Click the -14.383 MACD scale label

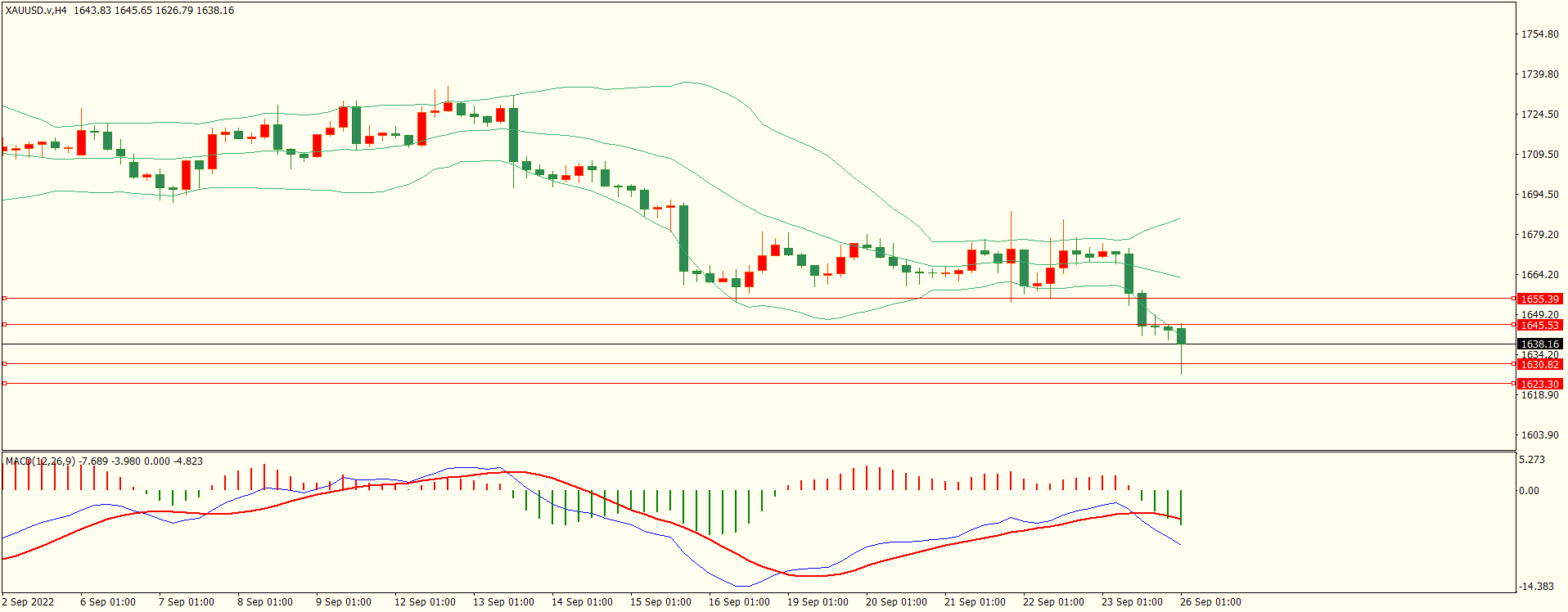click(x=1536, y=587)
